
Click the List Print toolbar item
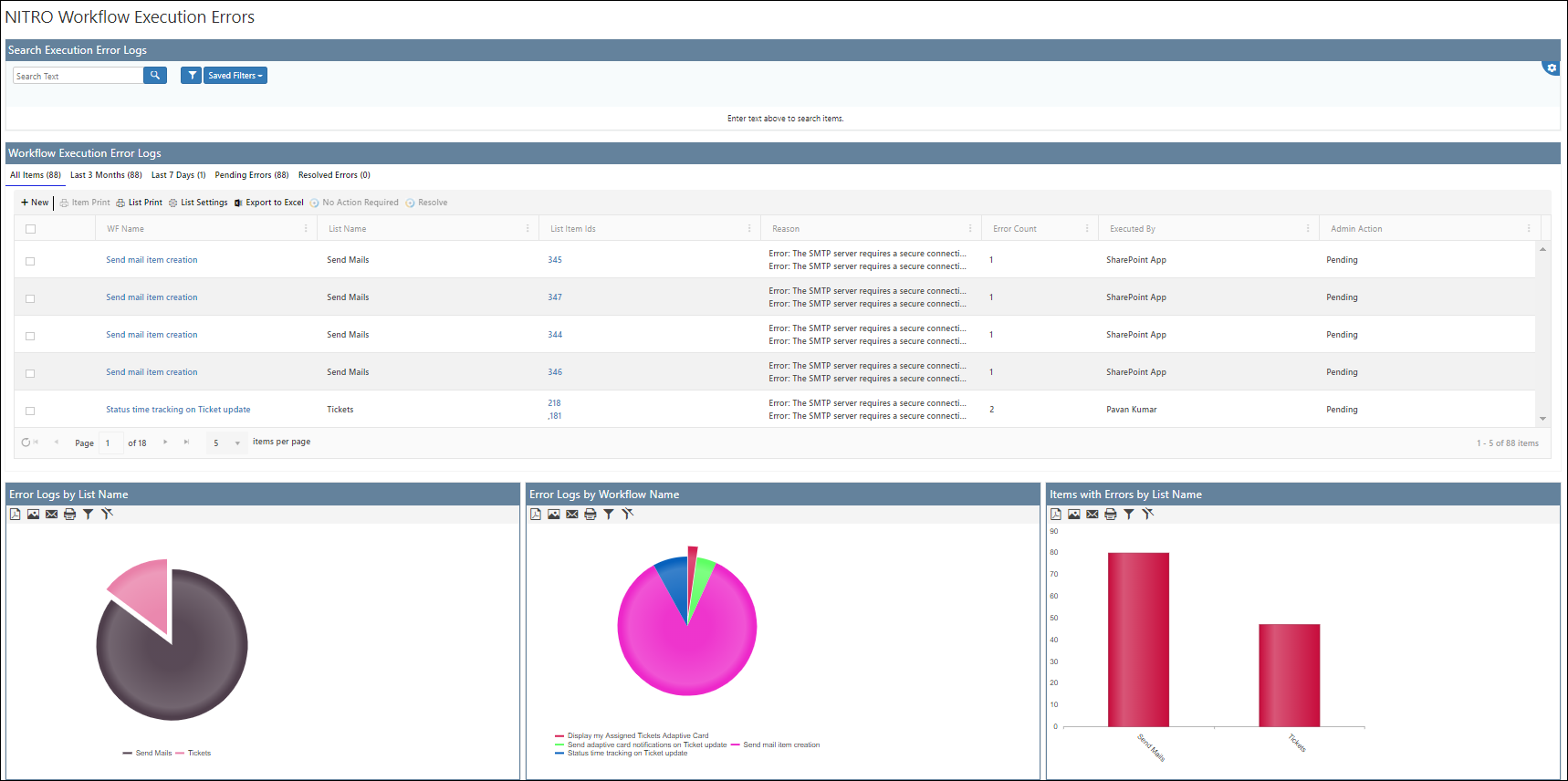click(139, 203)
